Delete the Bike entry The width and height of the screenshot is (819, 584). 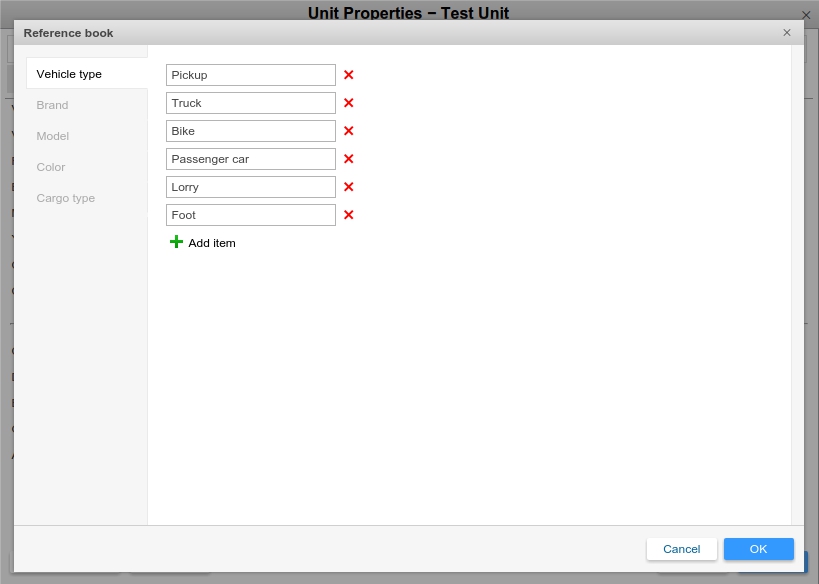pos(349,131)
